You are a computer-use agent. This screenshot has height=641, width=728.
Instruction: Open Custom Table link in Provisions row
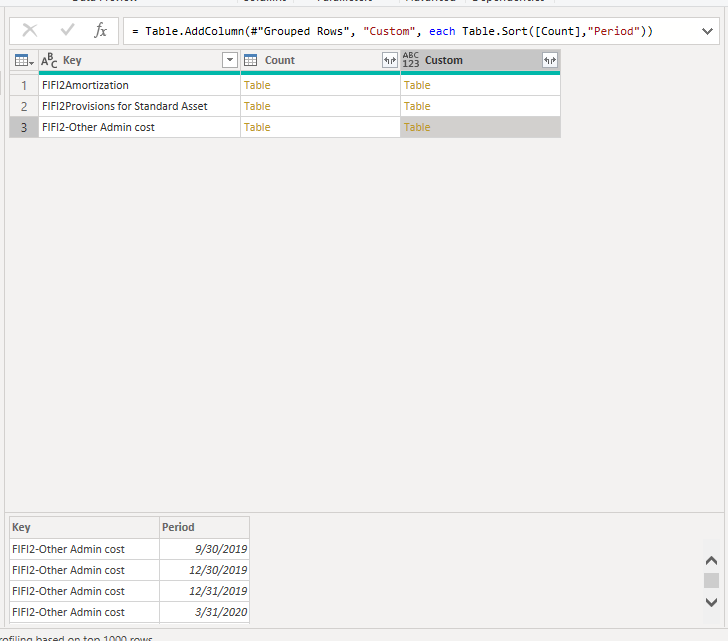tap(417, 106)
